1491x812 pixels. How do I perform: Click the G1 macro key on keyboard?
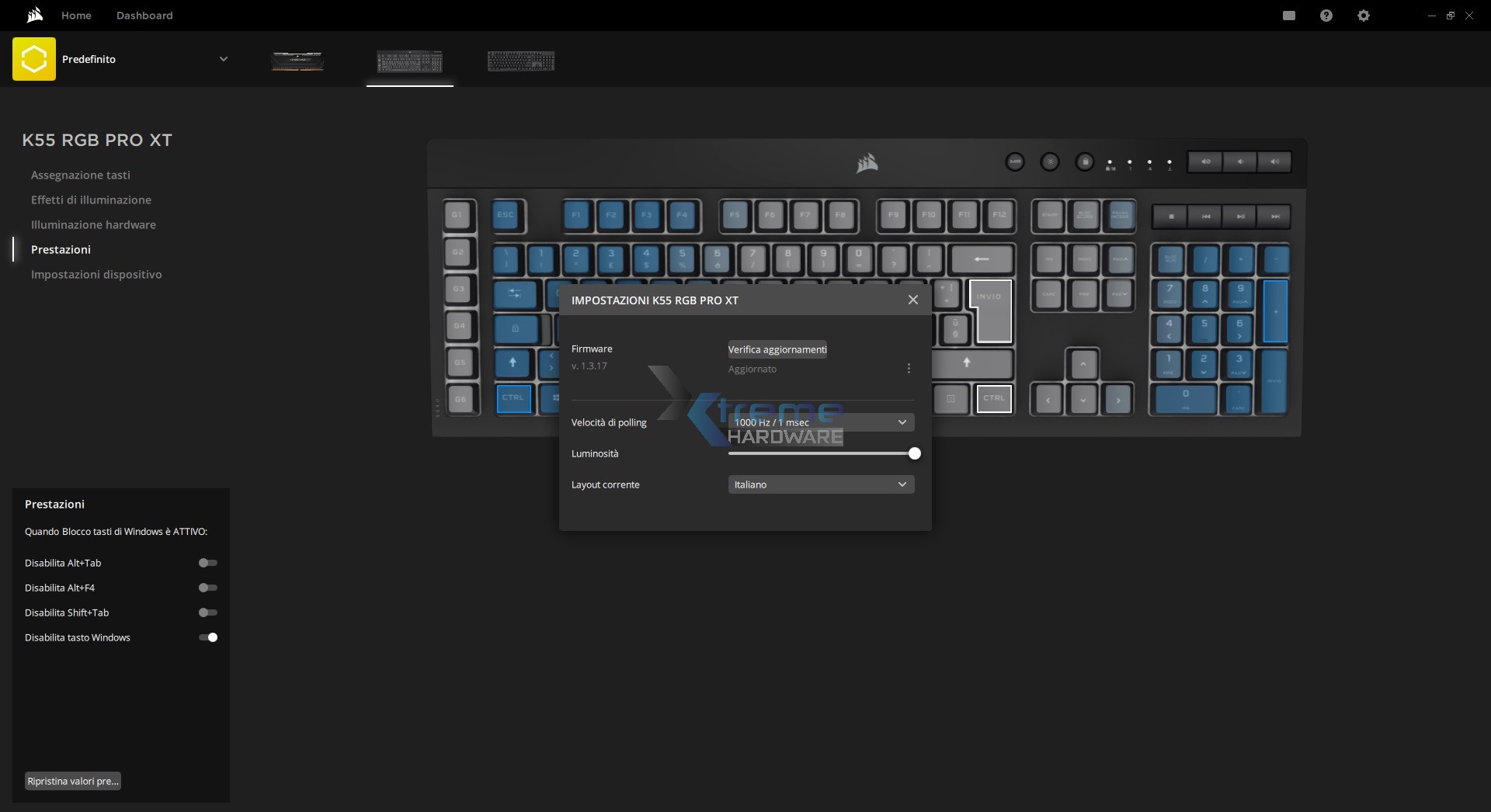point(457,215)
